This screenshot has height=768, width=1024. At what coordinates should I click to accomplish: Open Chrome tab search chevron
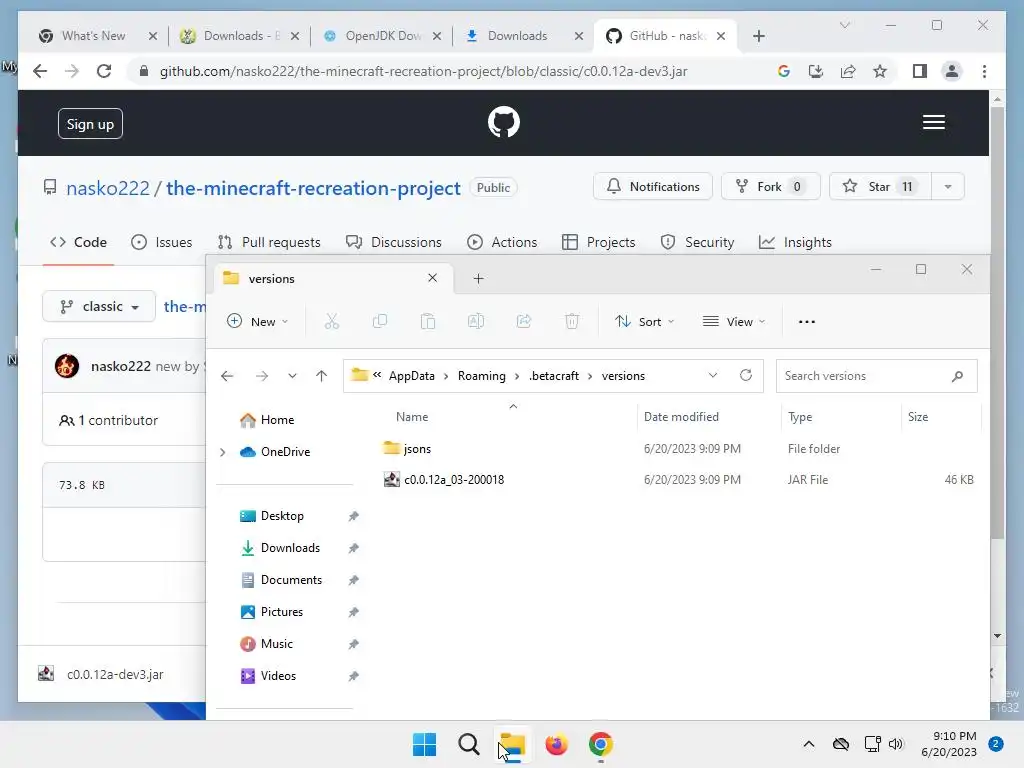[x=844, y=25]
